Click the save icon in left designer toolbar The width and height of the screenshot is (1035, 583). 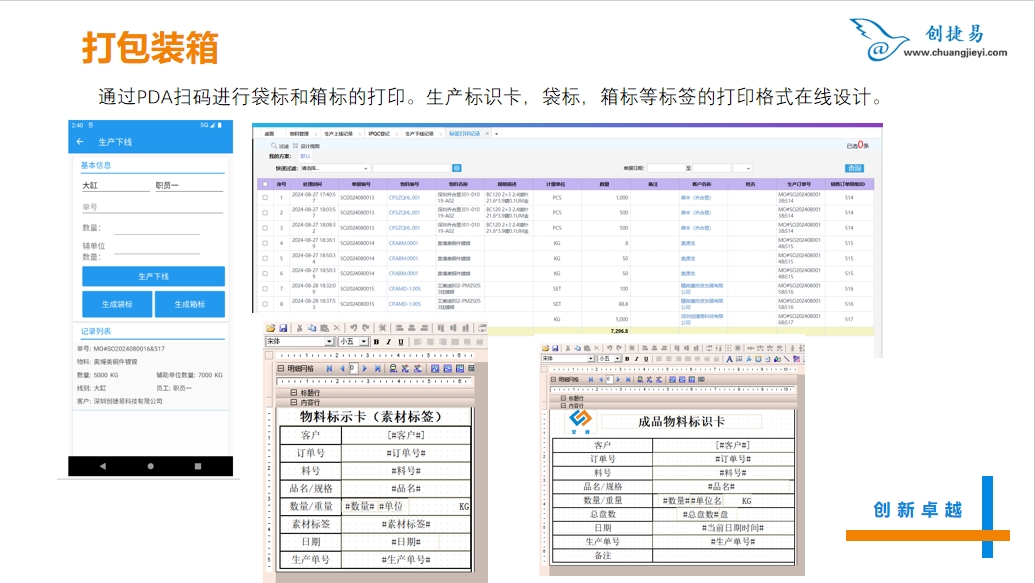[x=284, y=328]
